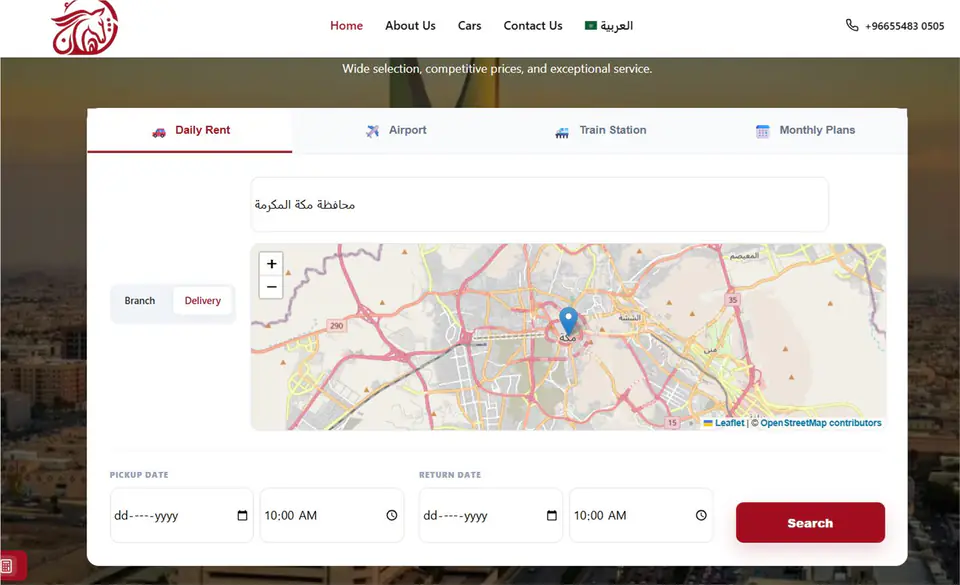Image resolution: width=960 pixels, height=585 pixels.
Task: Open the About Us page
Action: point(410,26)
